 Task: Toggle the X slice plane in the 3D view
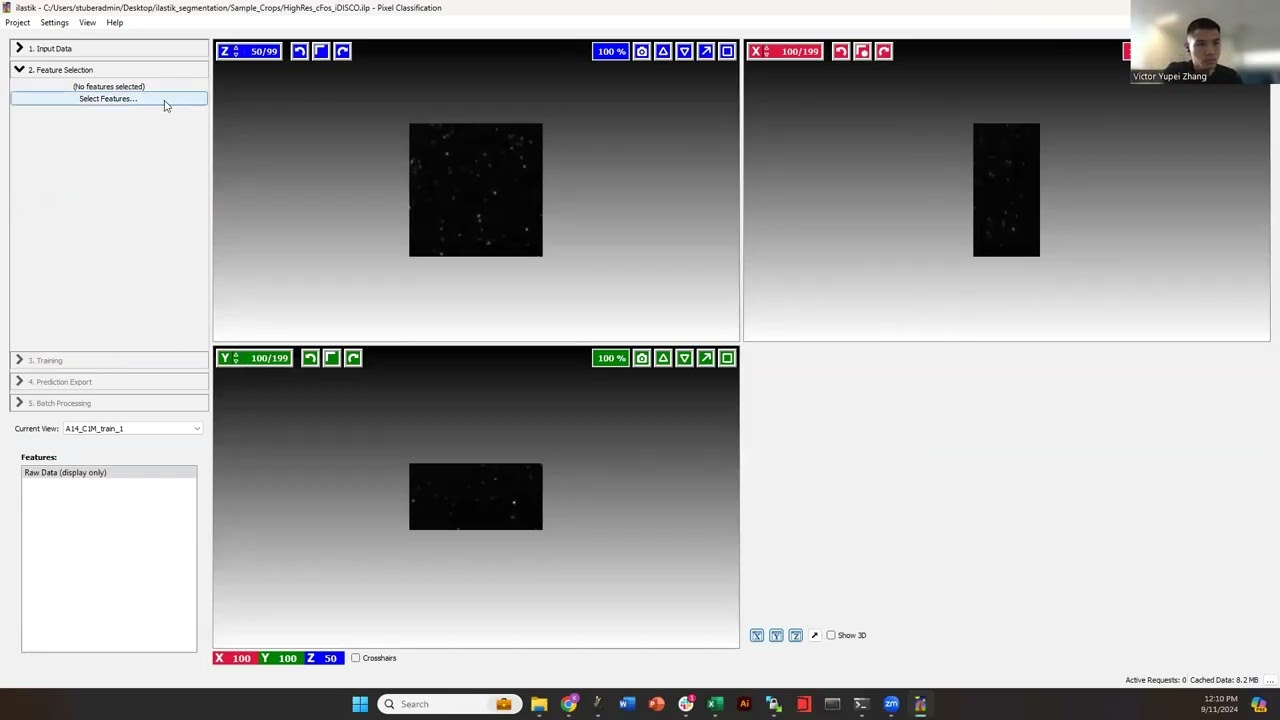757,635
